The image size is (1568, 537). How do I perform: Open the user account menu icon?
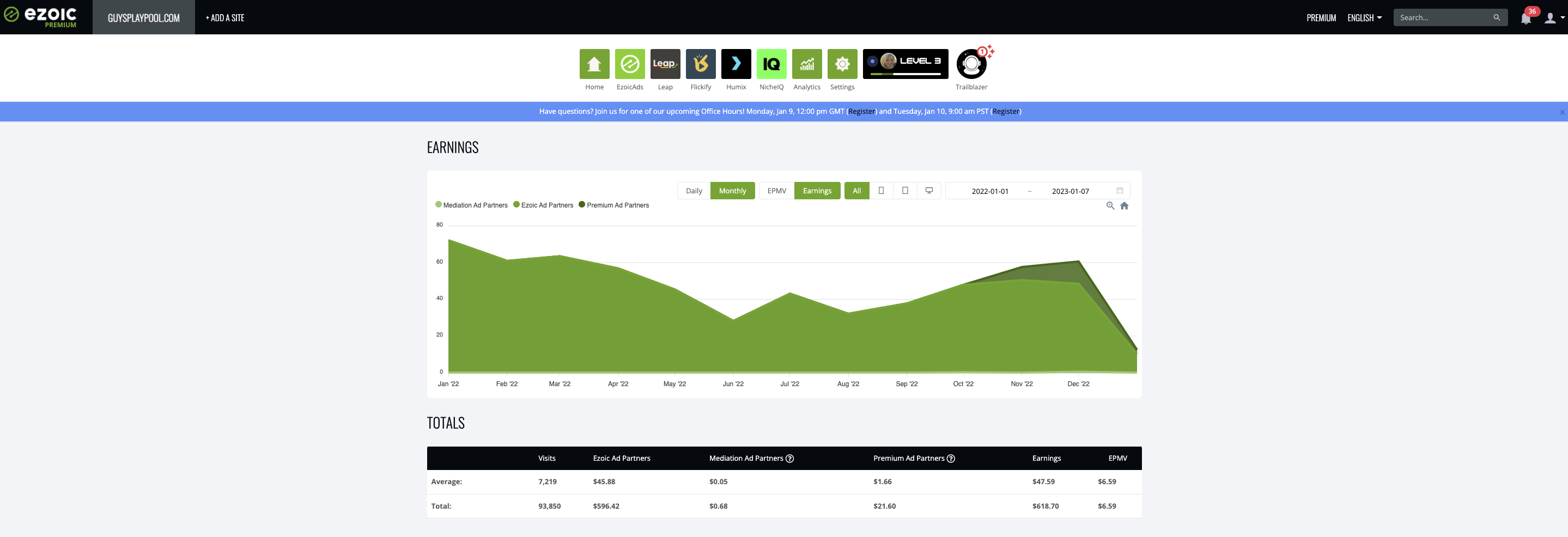(x=1551, y=18)
